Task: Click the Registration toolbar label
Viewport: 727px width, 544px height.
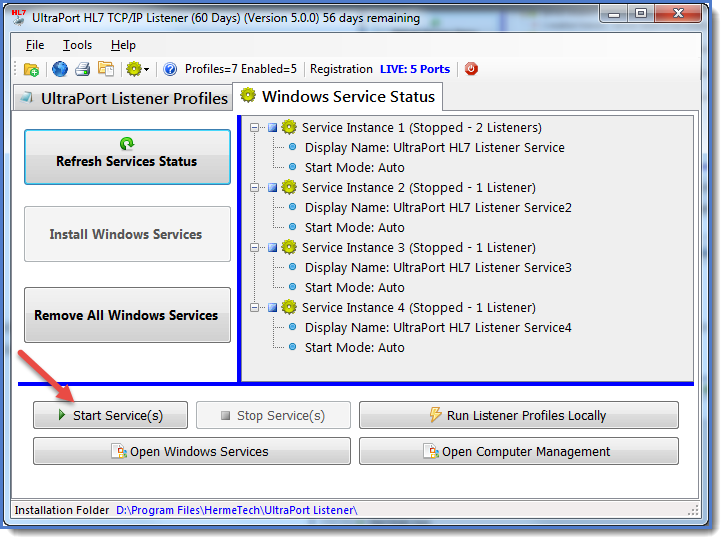Action: tap(341, 69)
